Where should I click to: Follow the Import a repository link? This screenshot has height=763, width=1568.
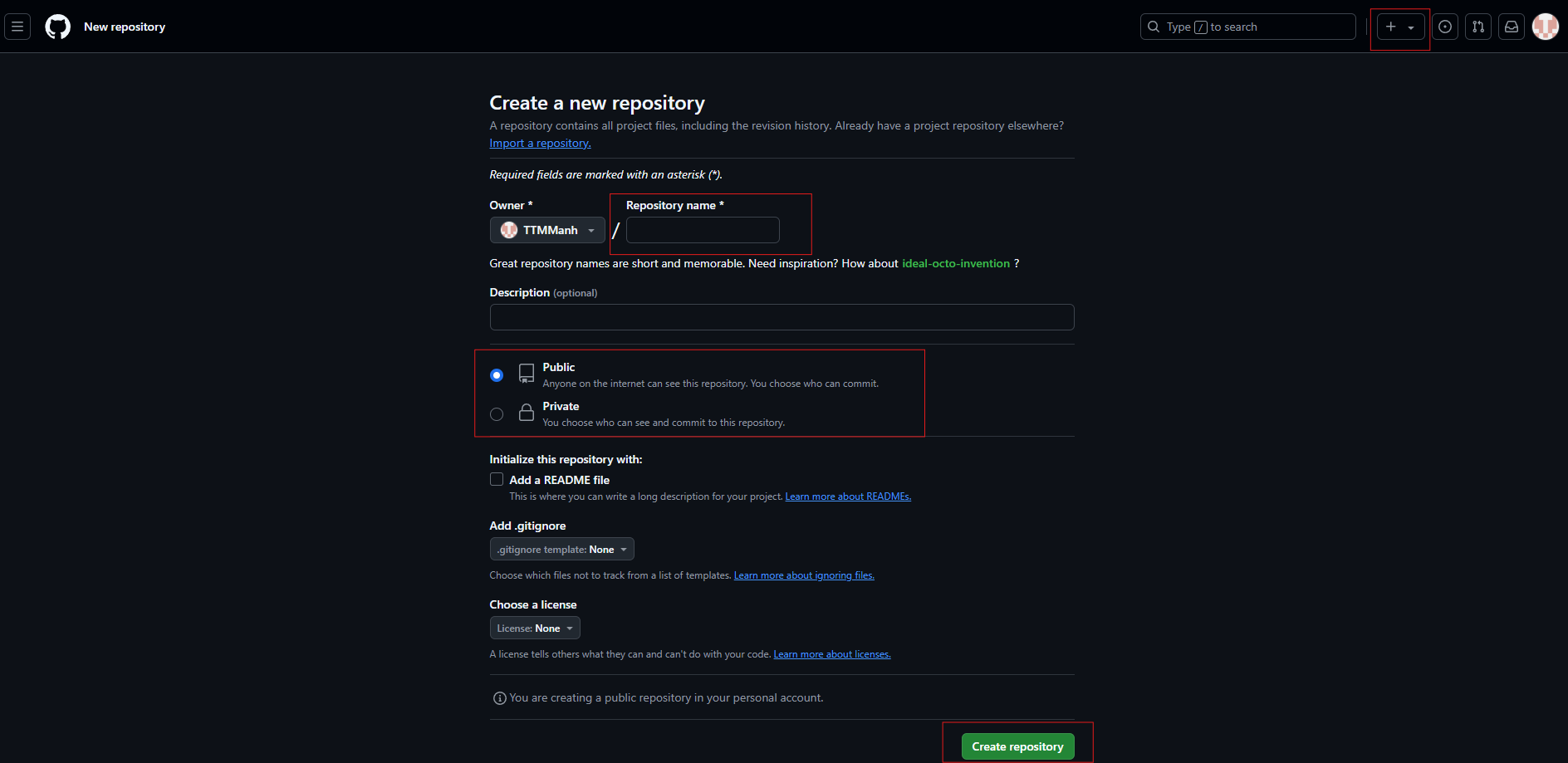pos(540,143)
